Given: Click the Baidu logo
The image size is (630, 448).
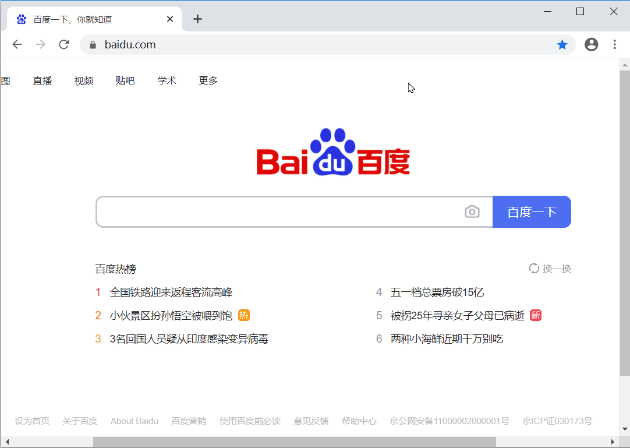Looking at the screenshot, I should 333,152.
